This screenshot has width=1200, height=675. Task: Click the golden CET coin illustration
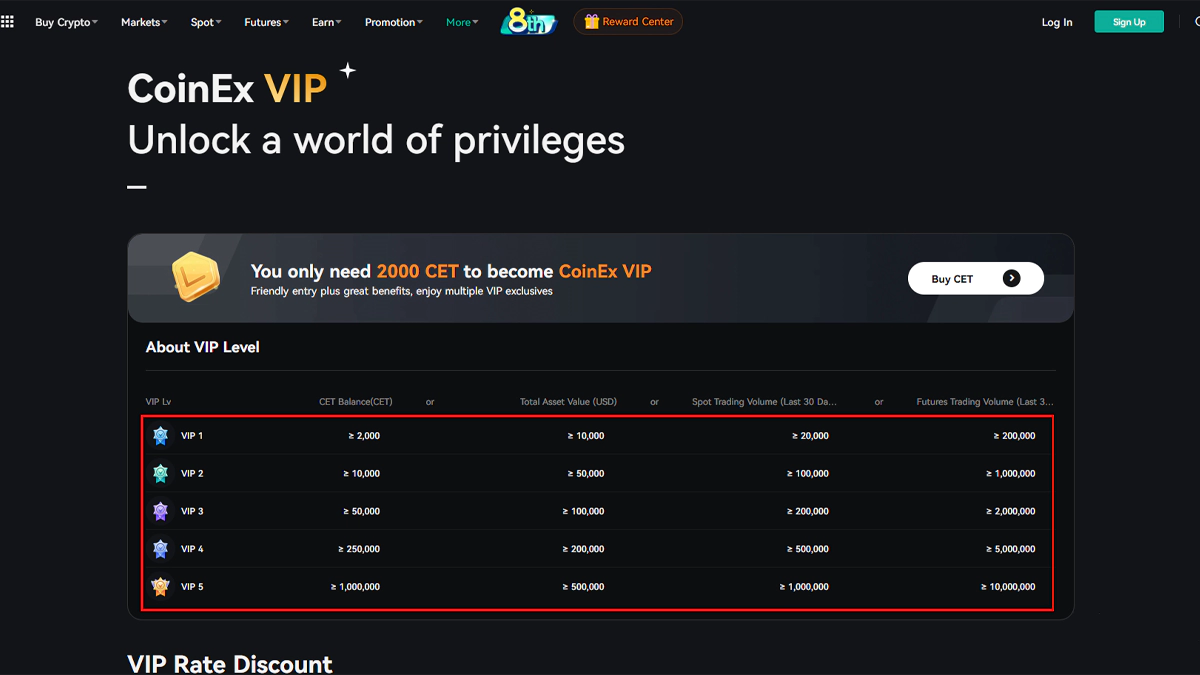[x=196, y=278]
